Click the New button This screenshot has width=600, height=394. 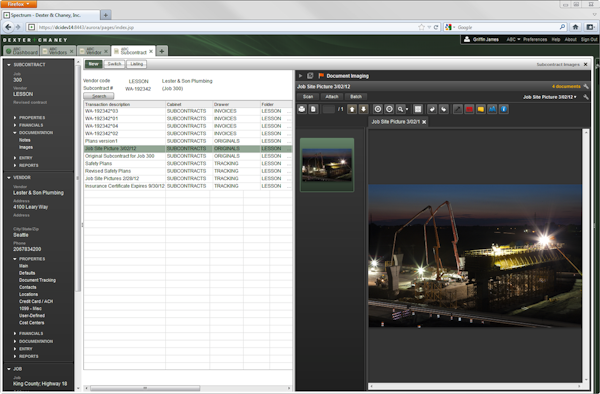point(94,64)
